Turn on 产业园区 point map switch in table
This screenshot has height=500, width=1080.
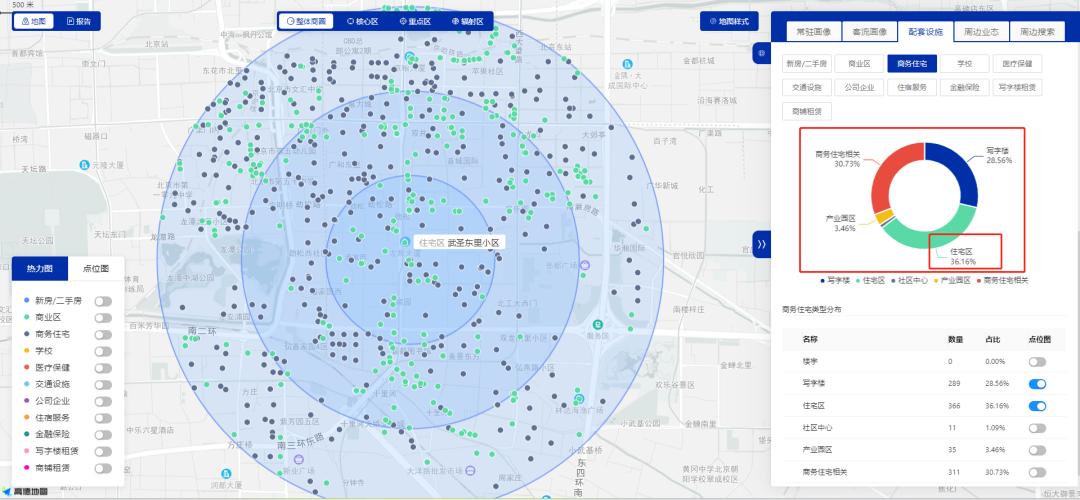pos(1037,450)
